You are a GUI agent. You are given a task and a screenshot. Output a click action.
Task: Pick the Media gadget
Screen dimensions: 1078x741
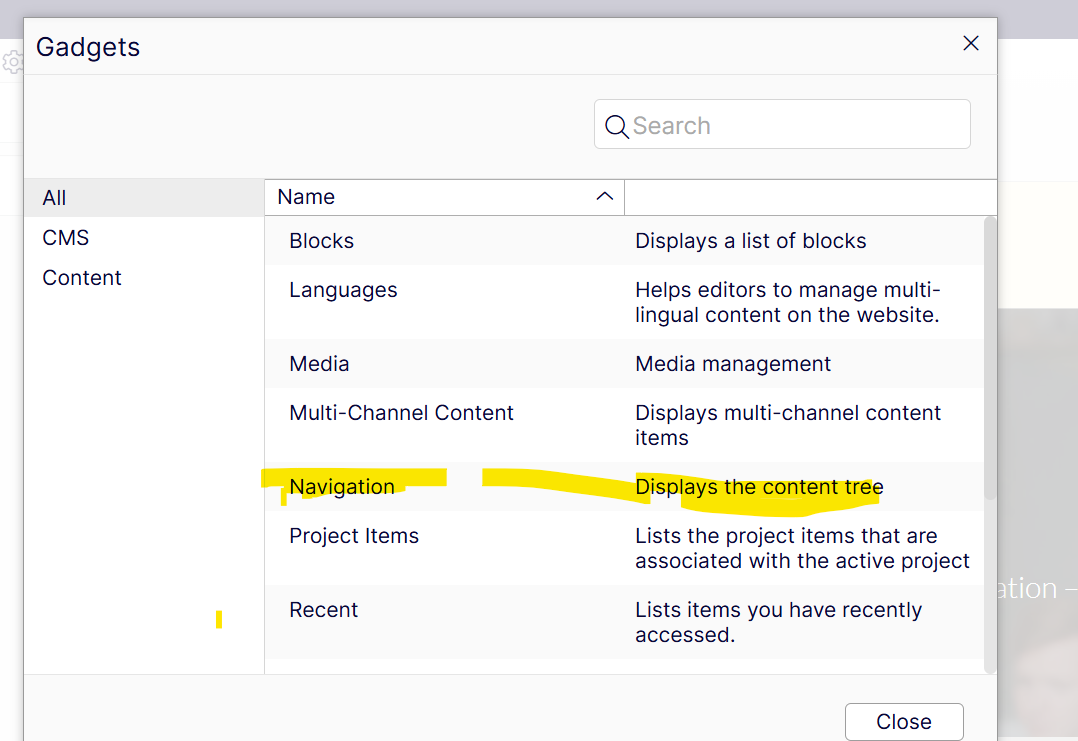pyautogui.click(x=319, y=364)
